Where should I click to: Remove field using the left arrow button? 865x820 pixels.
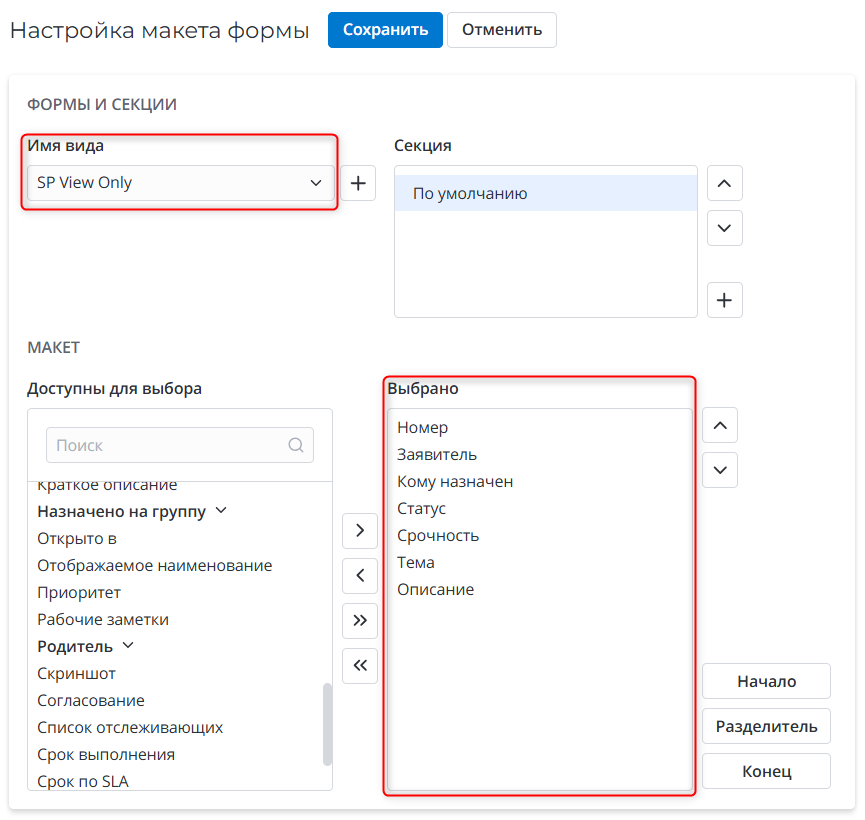click(360, 575)
